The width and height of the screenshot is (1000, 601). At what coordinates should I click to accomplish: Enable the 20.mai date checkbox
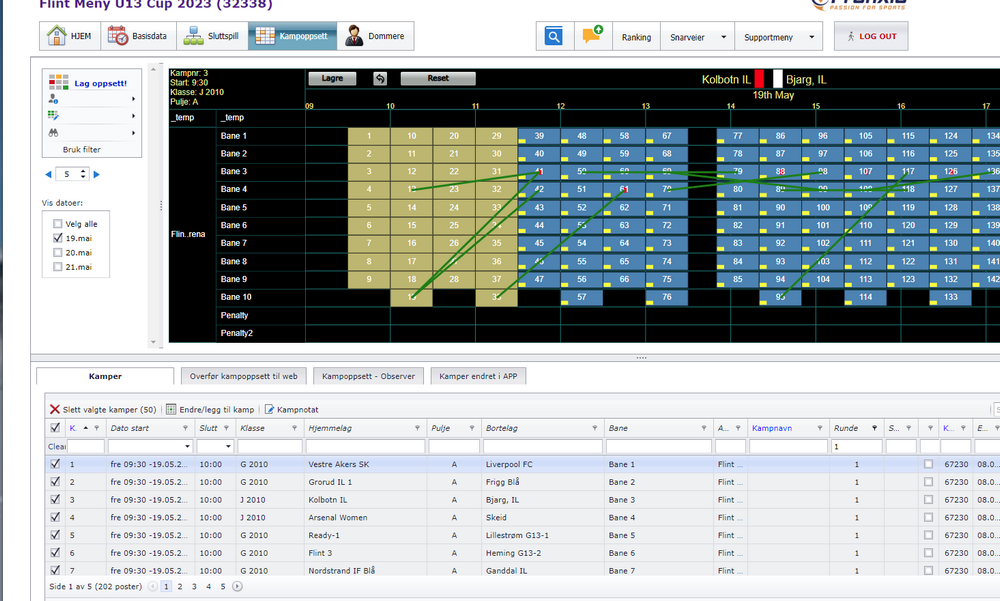(57, 253)
